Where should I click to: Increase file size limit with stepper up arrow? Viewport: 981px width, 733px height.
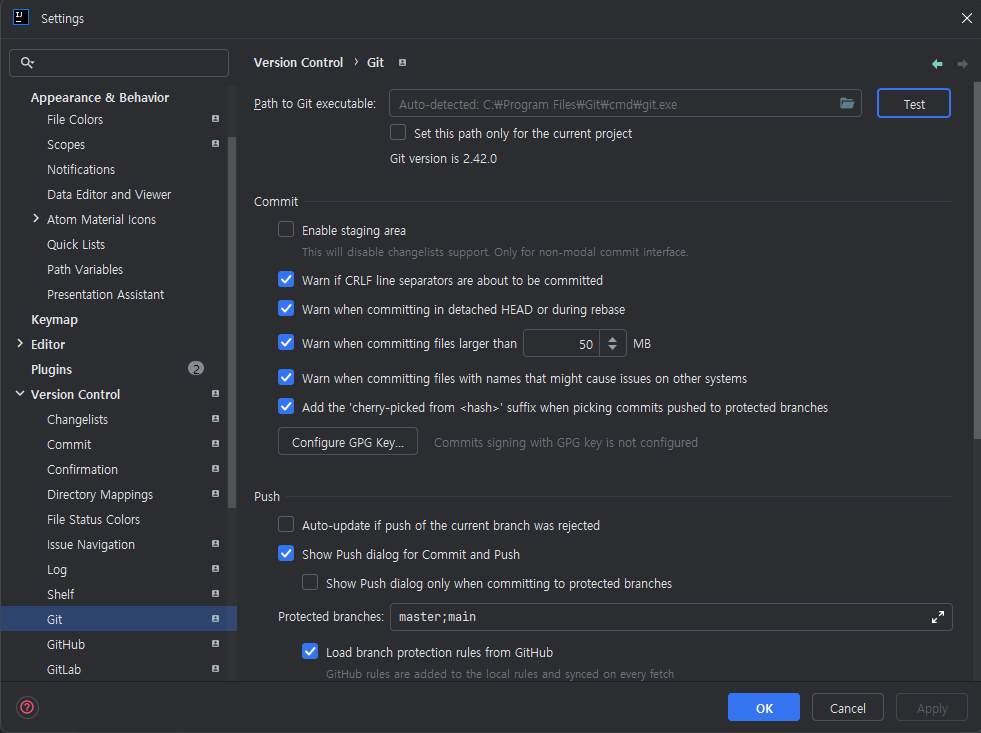612,338
